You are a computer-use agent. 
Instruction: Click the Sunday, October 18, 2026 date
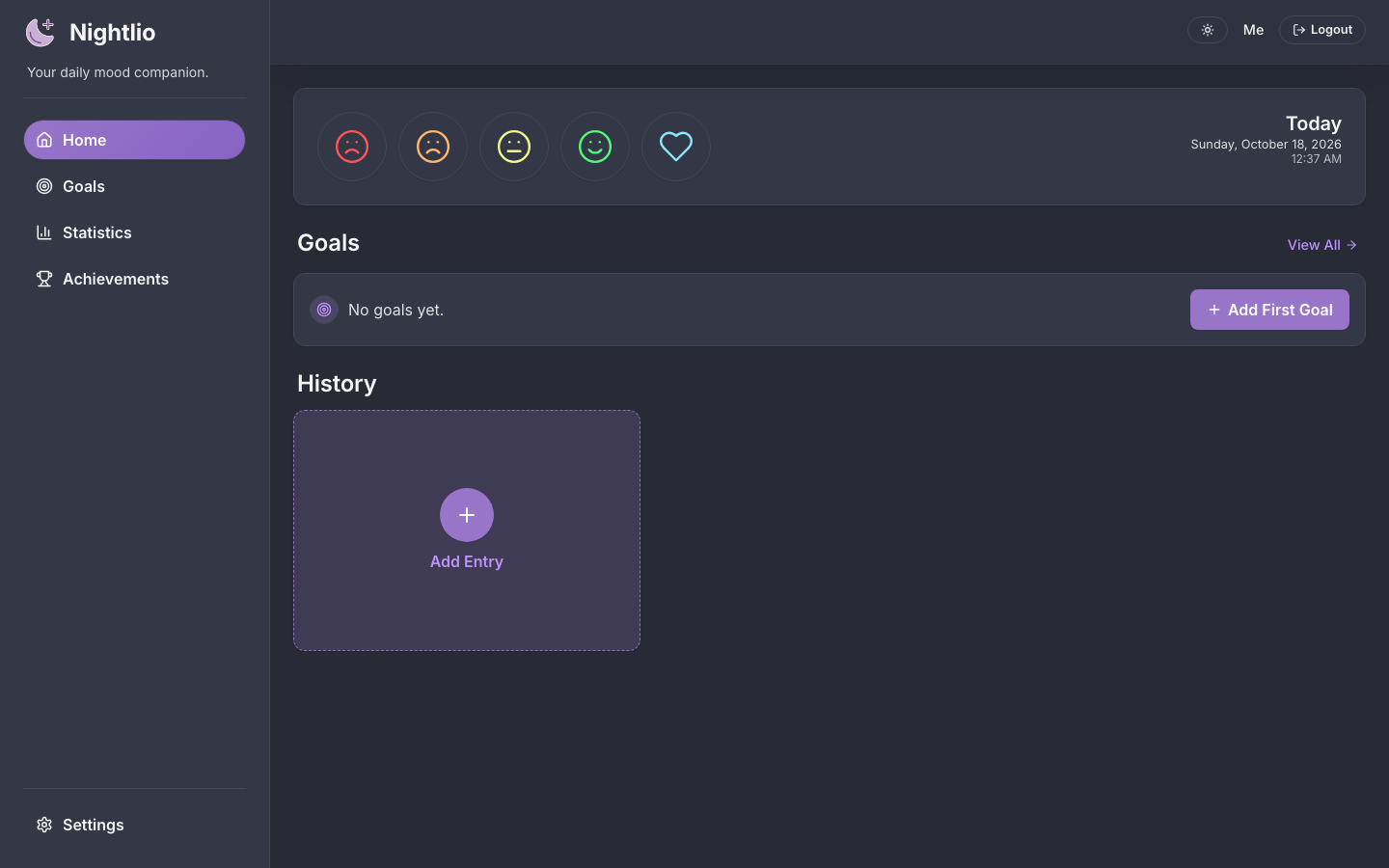1266,144
